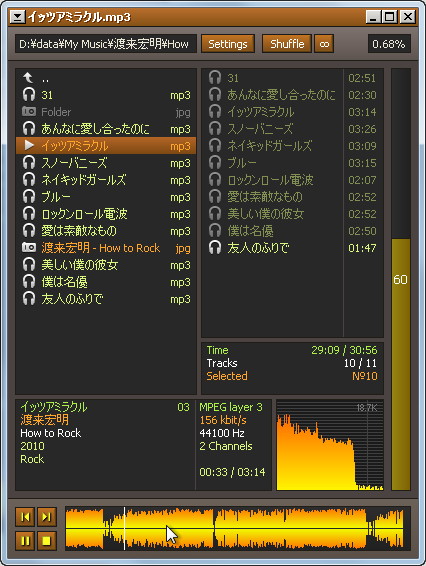Toggle Shuffle mode

287,44
